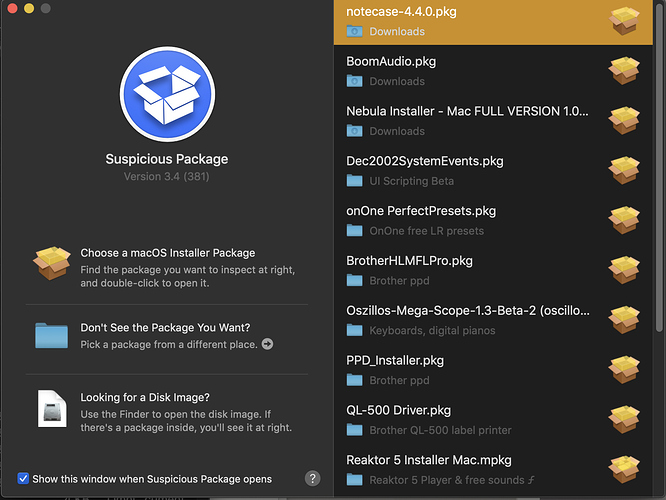
Task: Click Downloads folder icon under Nebula Installer
Action: 354,131
